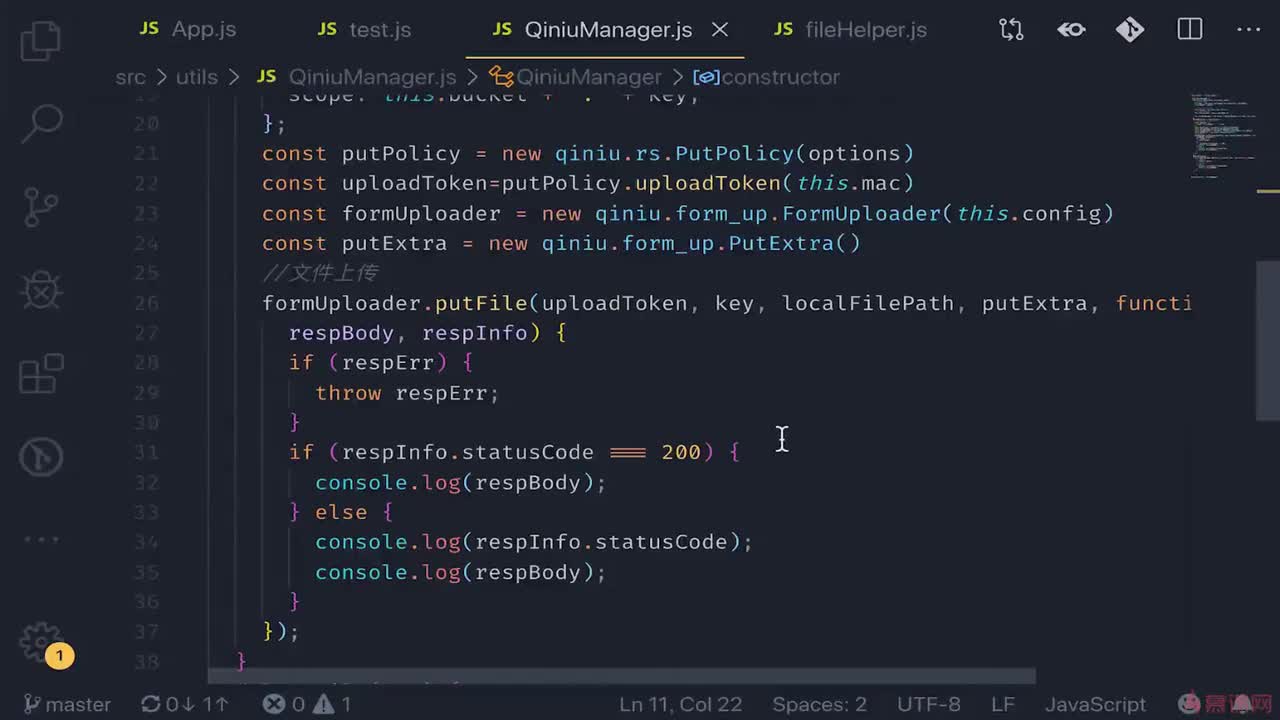Close the QiniuManager.js tab
Image resolution: width=1280 pixels, height=720 pixels.
(720, 30)
